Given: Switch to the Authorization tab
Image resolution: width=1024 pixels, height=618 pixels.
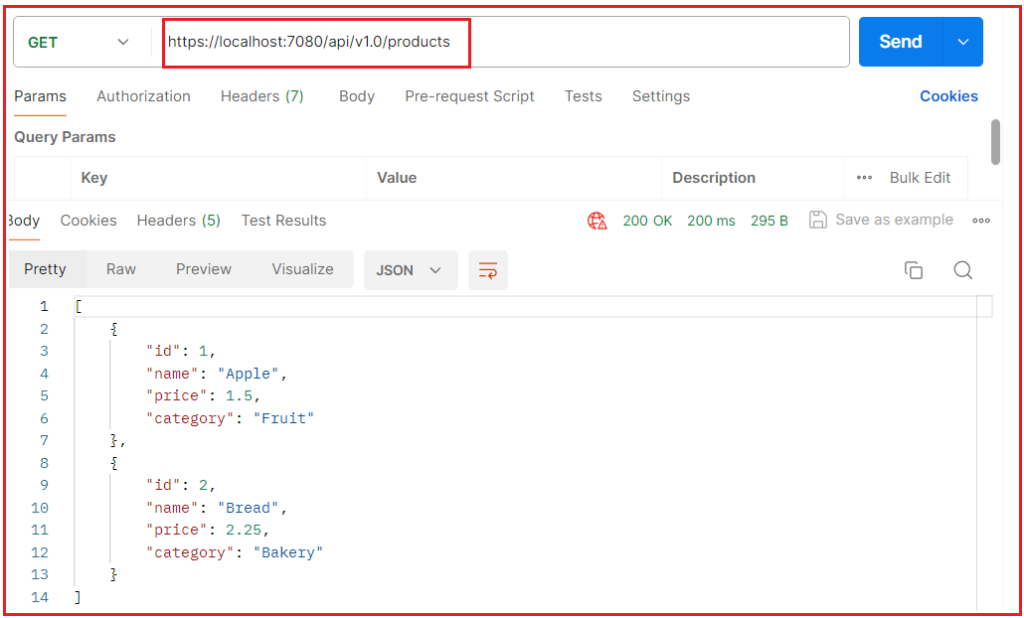Looking at the screenshot, I should coord(143,96).
